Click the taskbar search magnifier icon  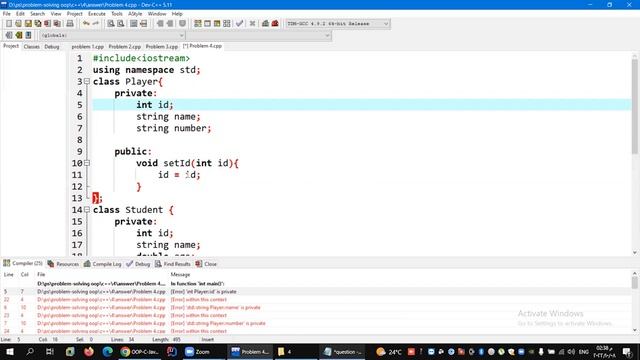point(30,351)
